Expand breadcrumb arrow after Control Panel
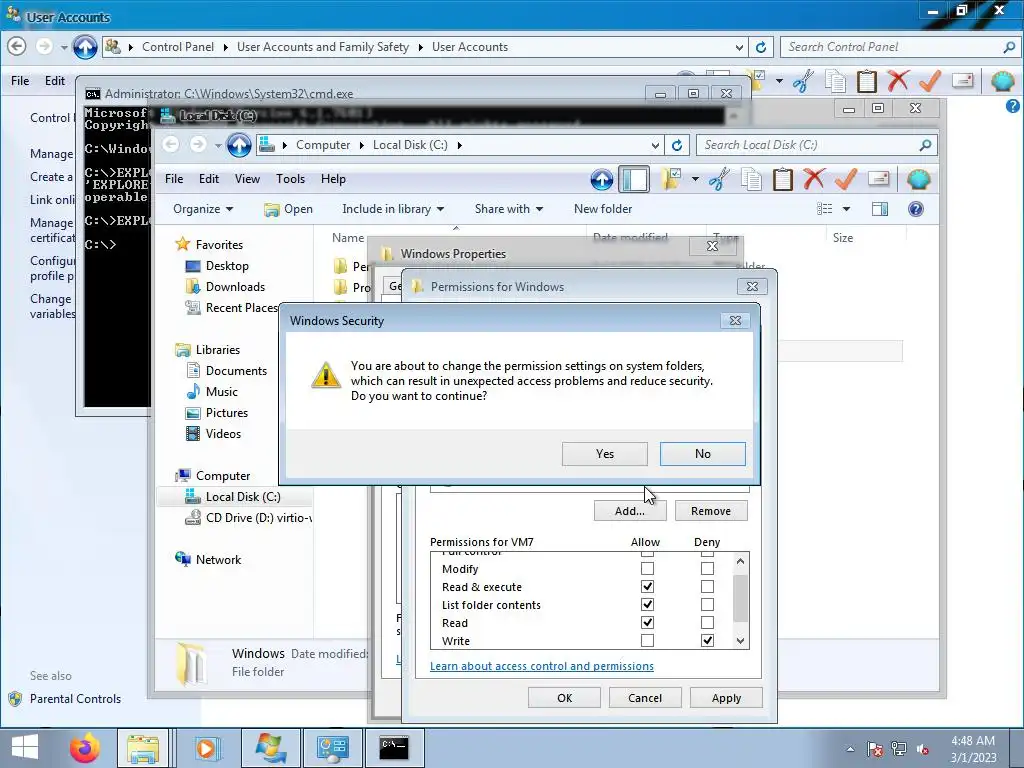This screenshot has height=768, width=1024. click(225, 47)
